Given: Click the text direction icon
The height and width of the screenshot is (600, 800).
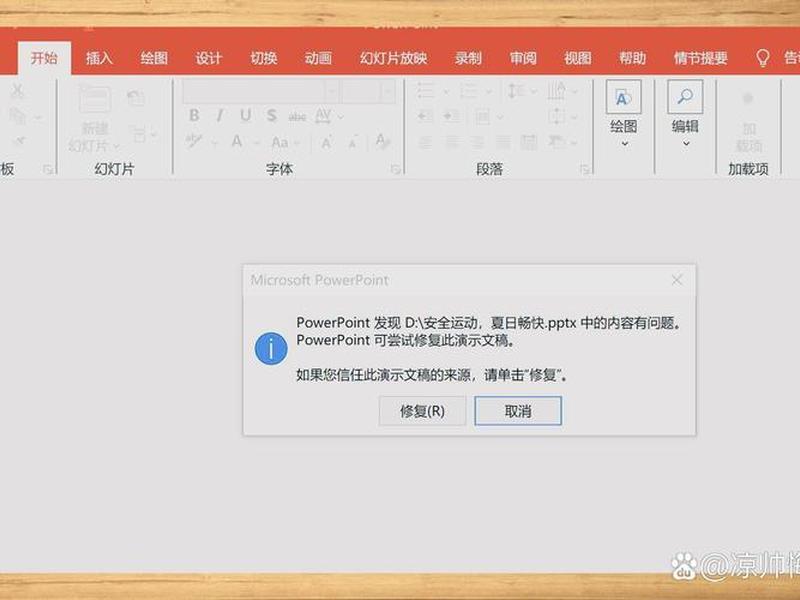Looking at the screenshot, I should tap(556, 91).
